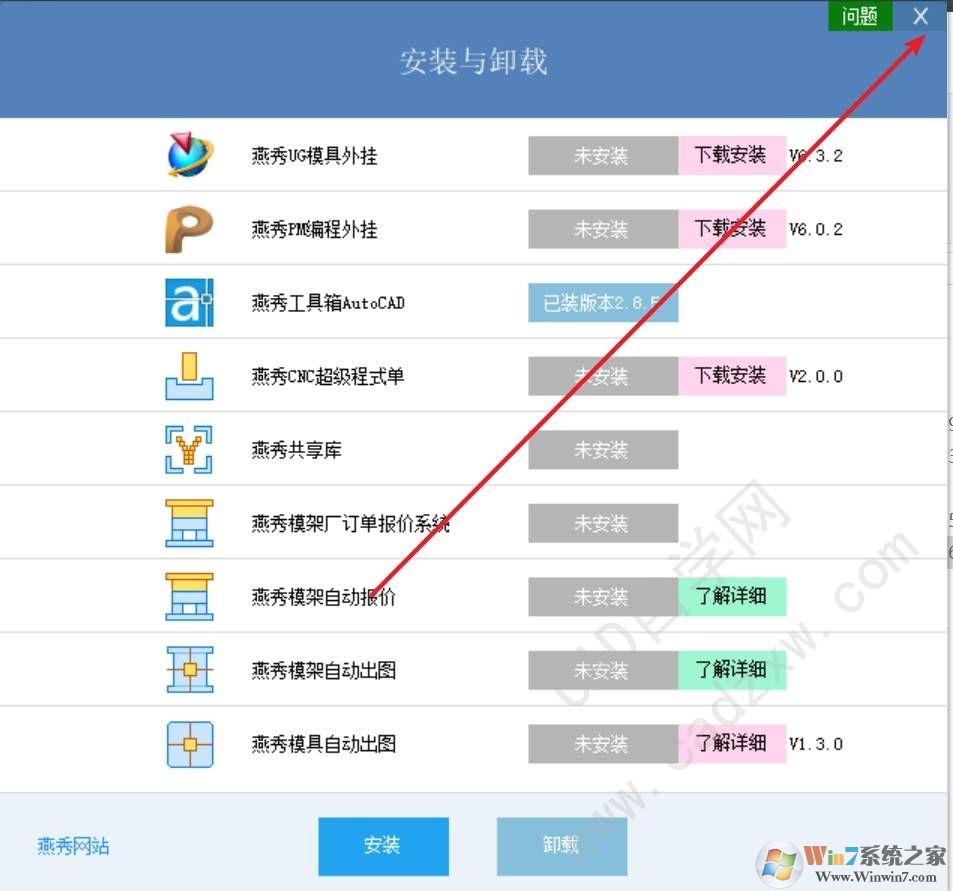Select the 燕秀模具自动出图 icon
The height and width of the screenshot is (891, 953).
click(189, 743)
